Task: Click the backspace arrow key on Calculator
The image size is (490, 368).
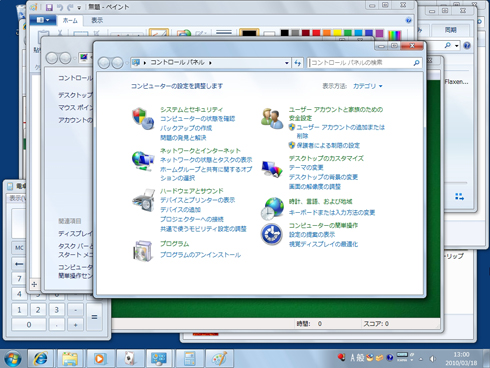Action: 19,264
